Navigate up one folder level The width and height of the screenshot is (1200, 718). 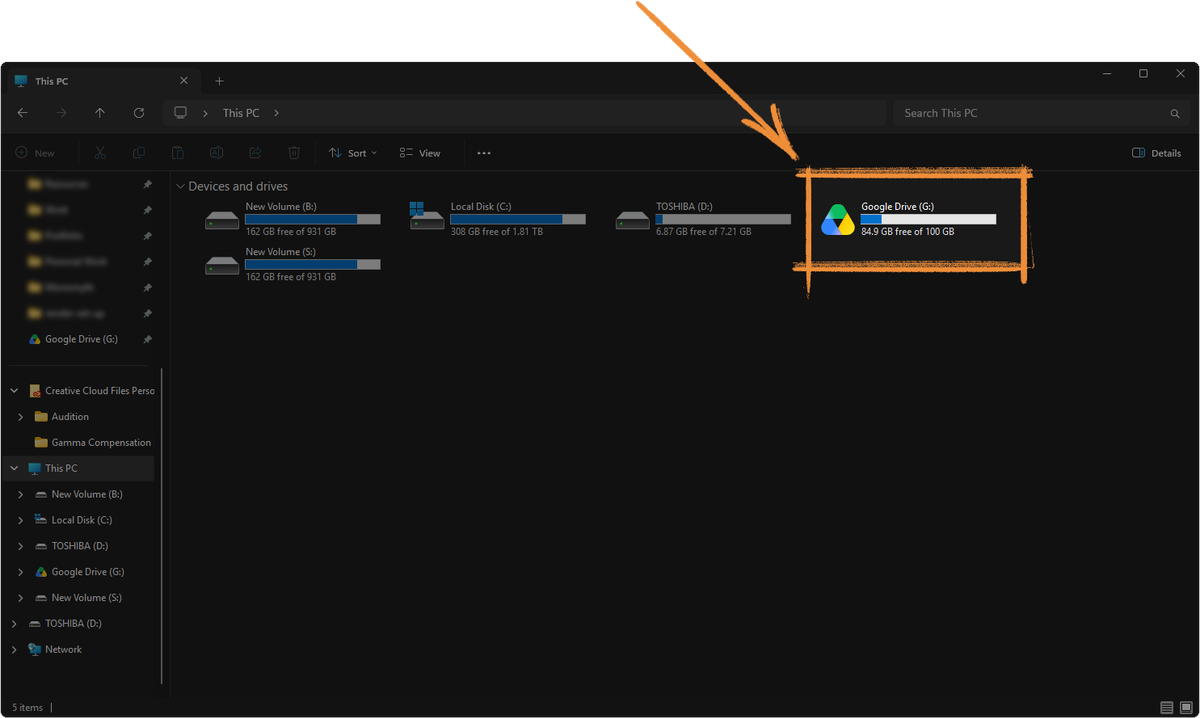coord(100,113)
